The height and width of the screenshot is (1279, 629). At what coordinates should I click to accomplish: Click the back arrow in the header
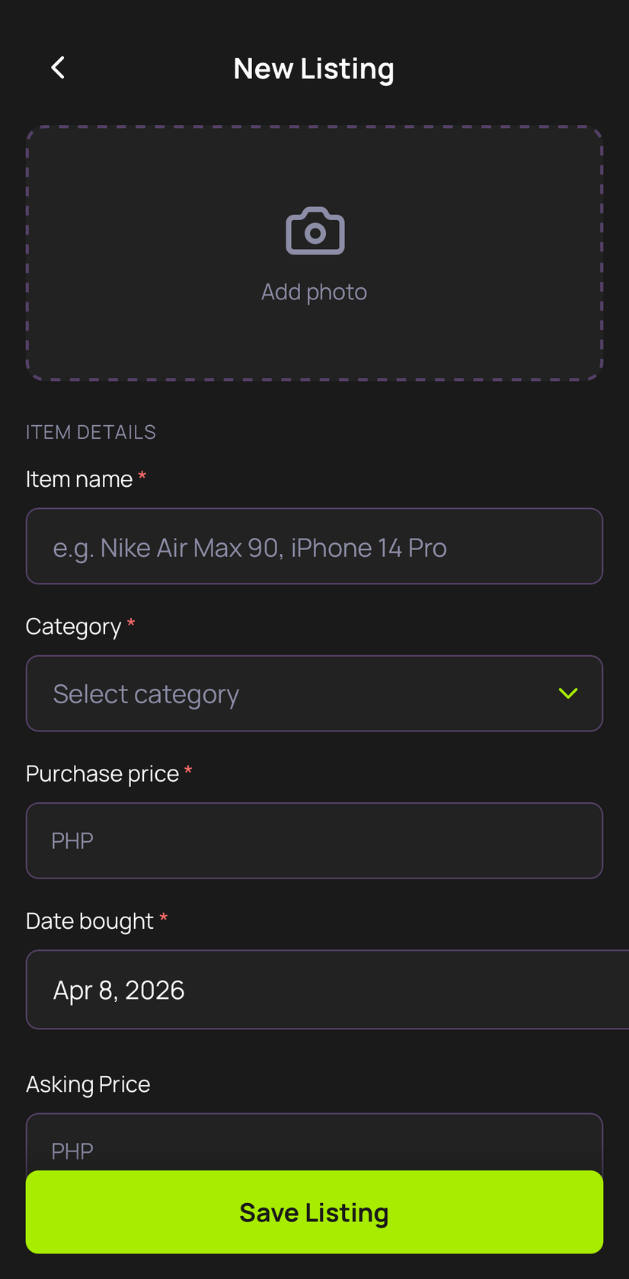(x=57, y=67)
